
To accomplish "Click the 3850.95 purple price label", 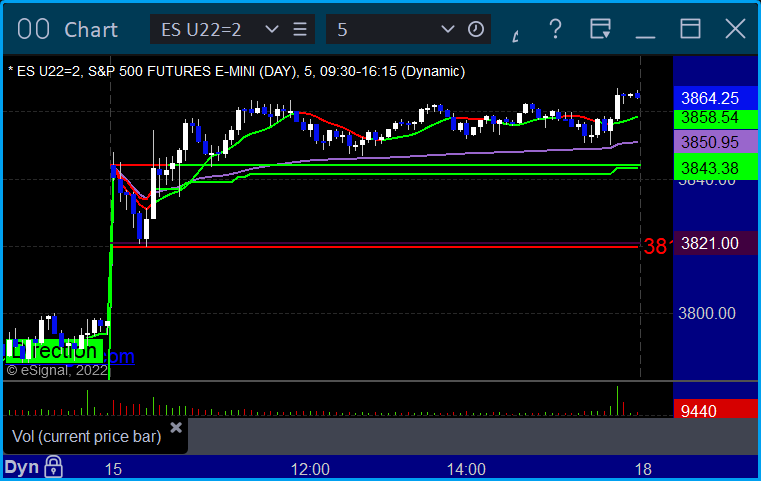I will pos(715,142).
